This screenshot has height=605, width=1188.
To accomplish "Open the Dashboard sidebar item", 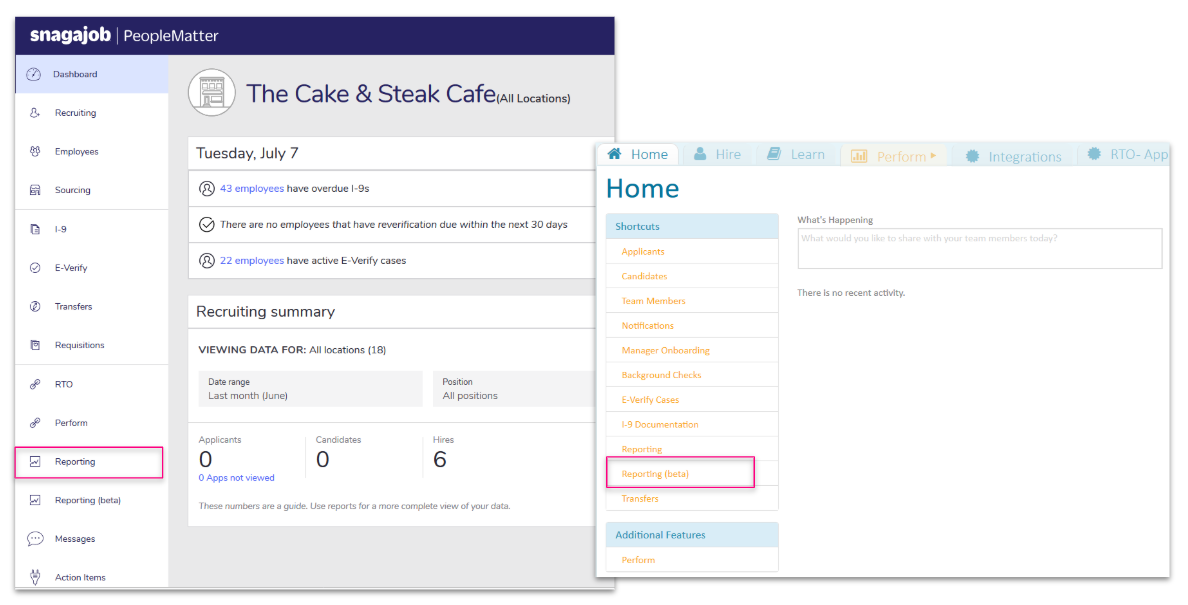I will click(92, 74).
